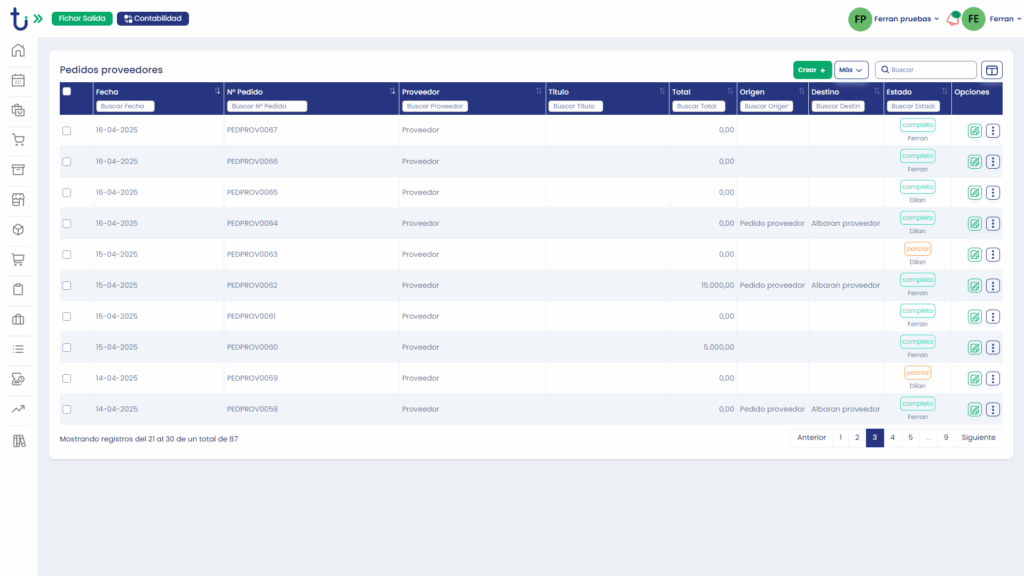Click the Buscar Proveedor filter field
This screenshot has height=576, width=1024.
click(435, 106)
